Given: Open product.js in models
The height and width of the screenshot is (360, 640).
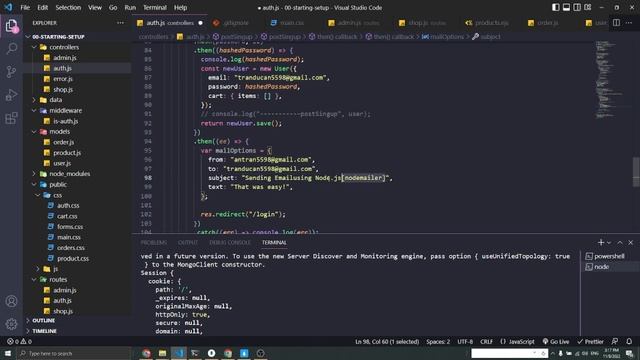Looking at the screenshot, I should (x=77, y=153).
